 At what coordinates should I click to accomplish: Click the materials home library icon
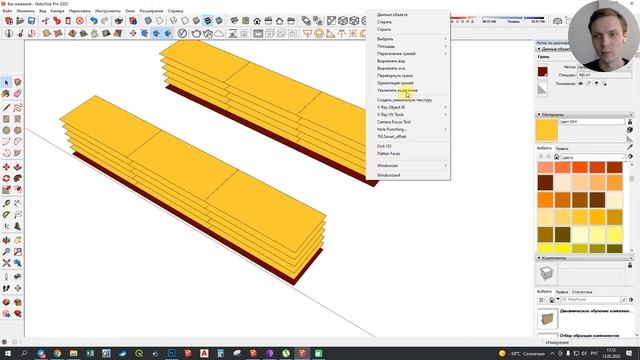556,157
